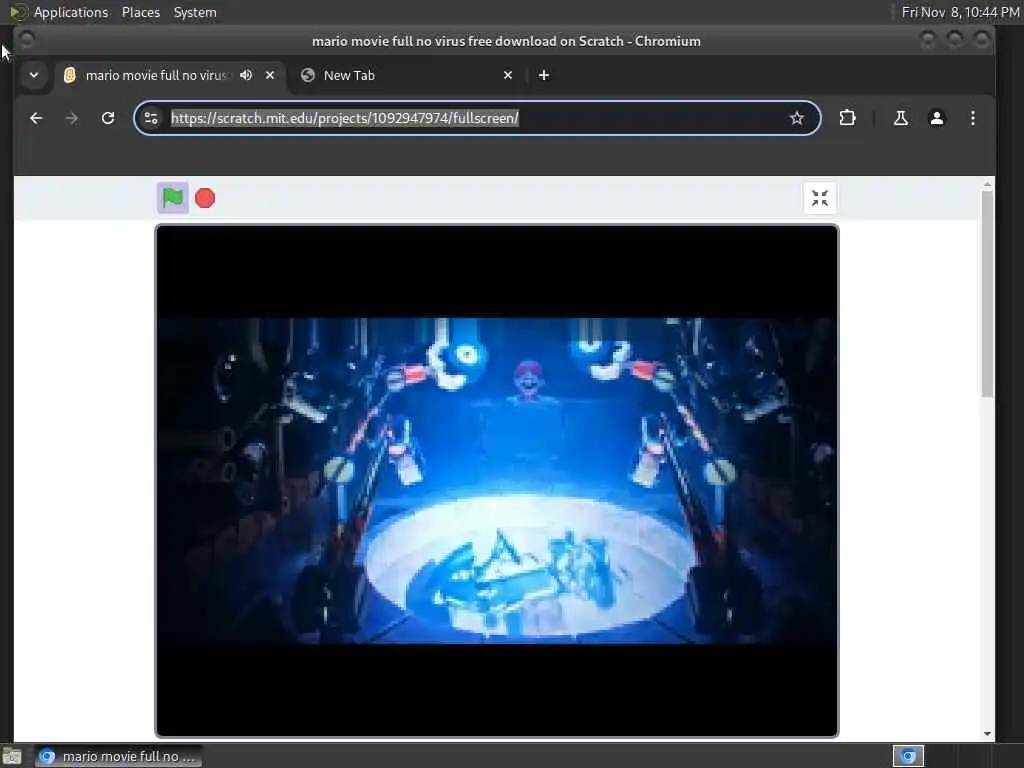This screenshot has height=768, width=1024.
Task: Click the scrollbar down arrow
Action: coord(987,733)
